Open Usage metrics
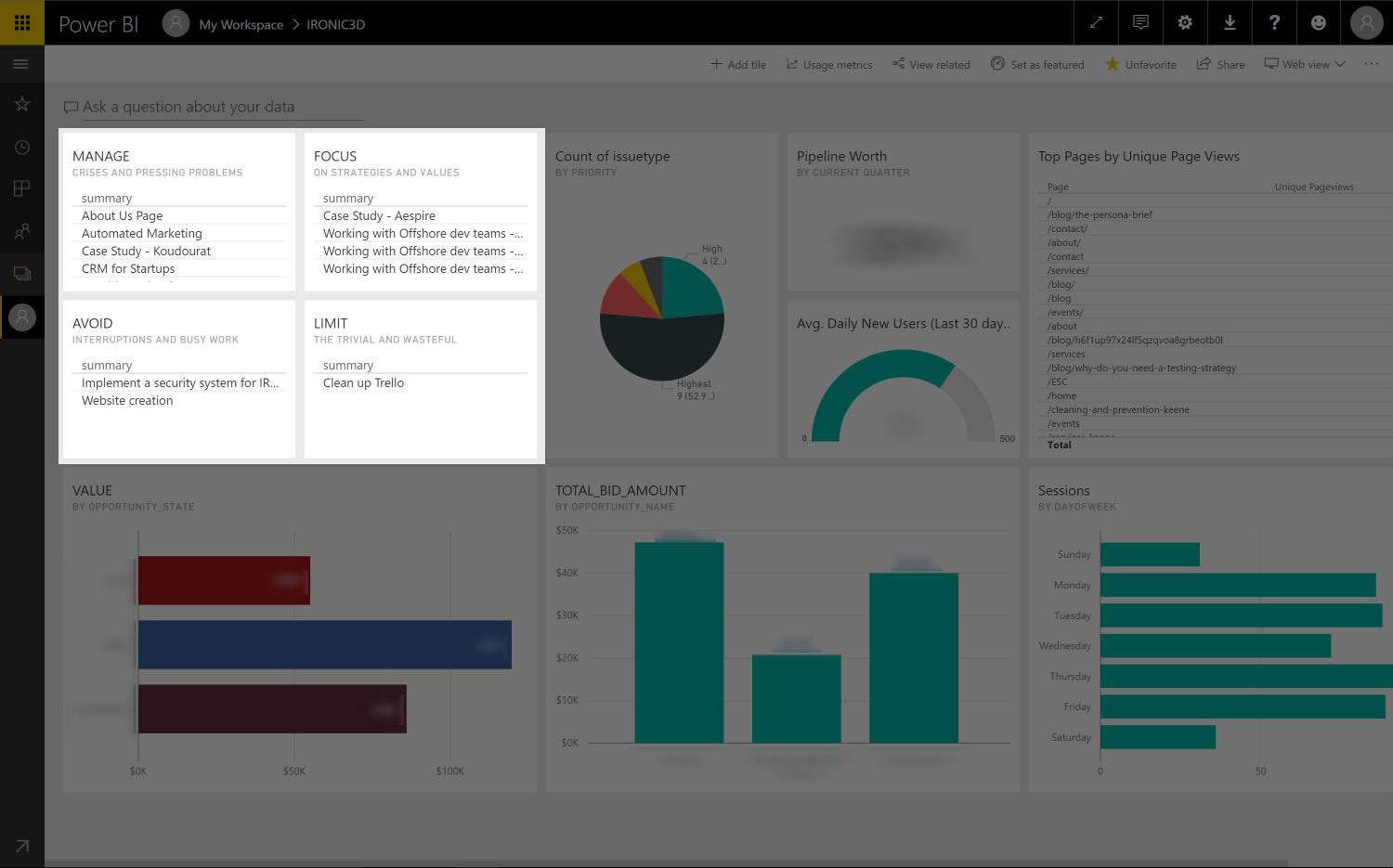The height and width of the screenshot is (868, 1393). pos(829,64)
